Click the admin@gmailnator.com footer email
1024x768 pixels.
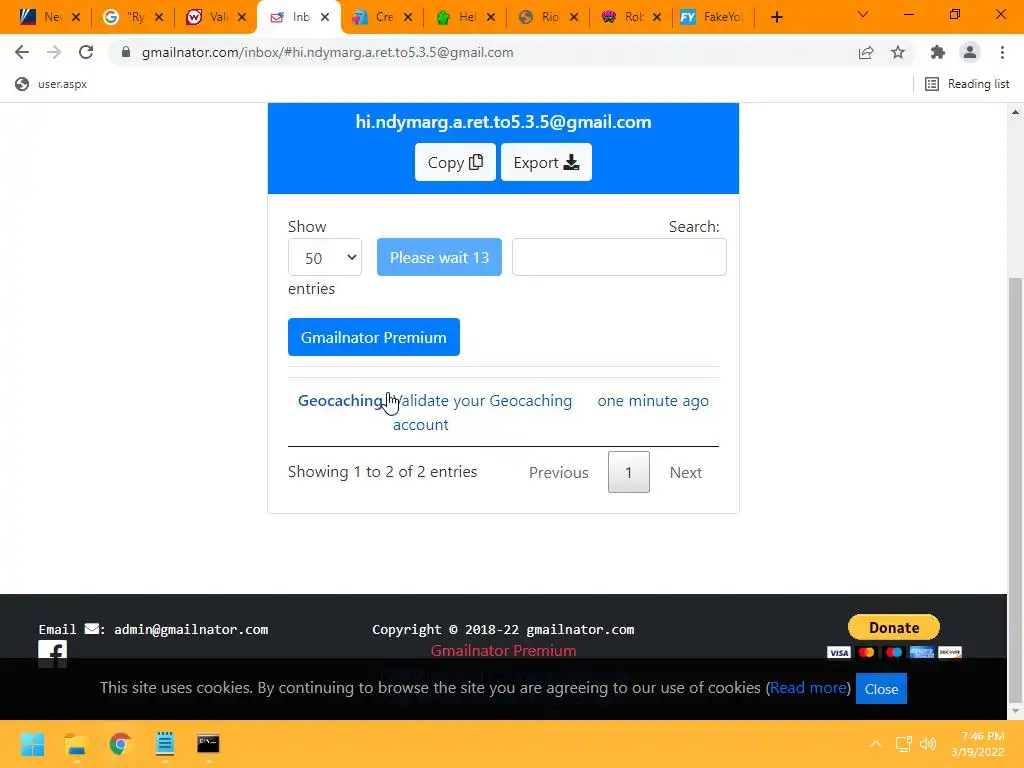coord(191,630)
